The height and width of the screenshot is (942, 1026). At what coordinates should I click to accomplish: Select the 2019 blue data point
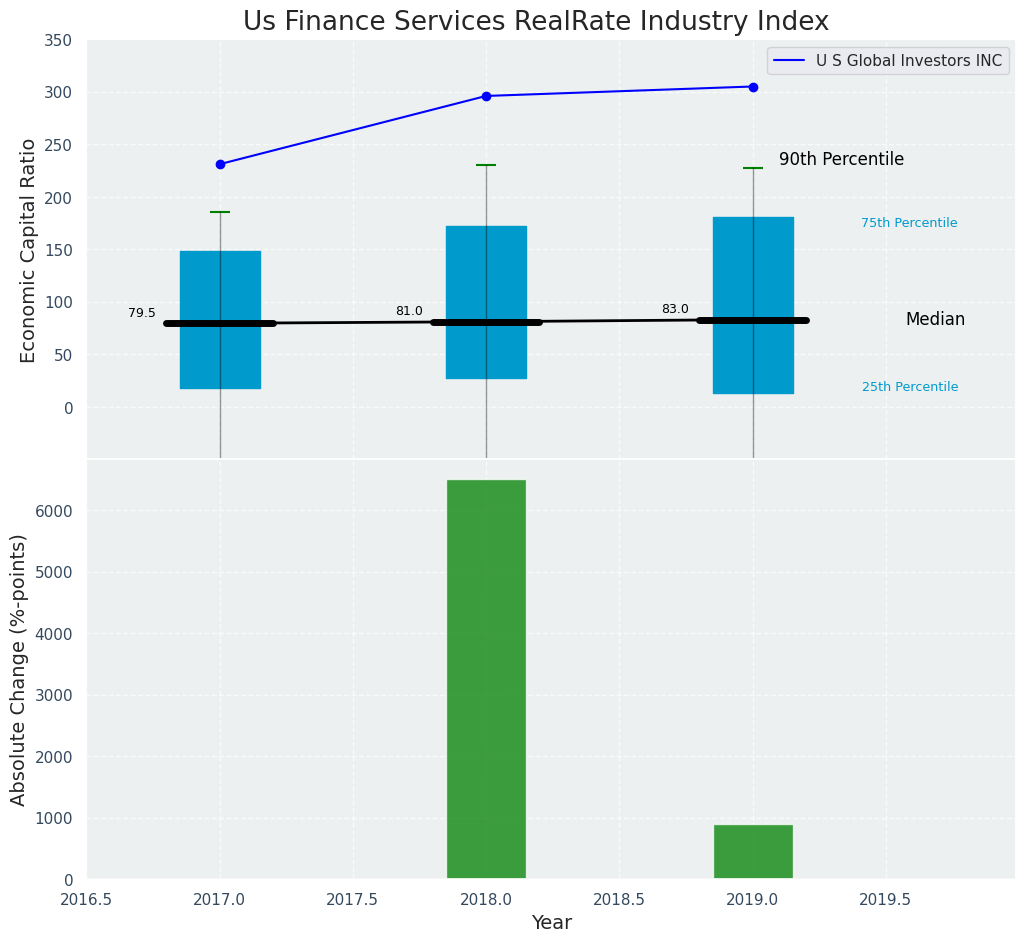753,87
